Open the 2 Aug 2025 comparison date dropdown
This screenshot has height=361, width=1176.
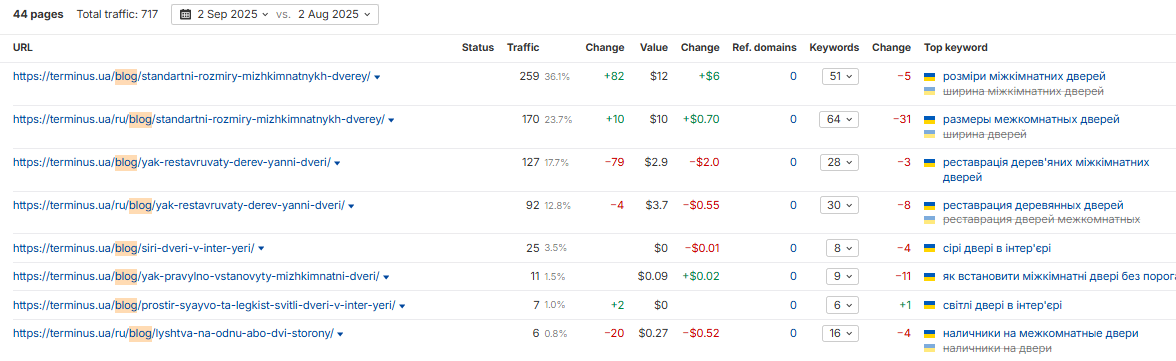coord(334,14)
